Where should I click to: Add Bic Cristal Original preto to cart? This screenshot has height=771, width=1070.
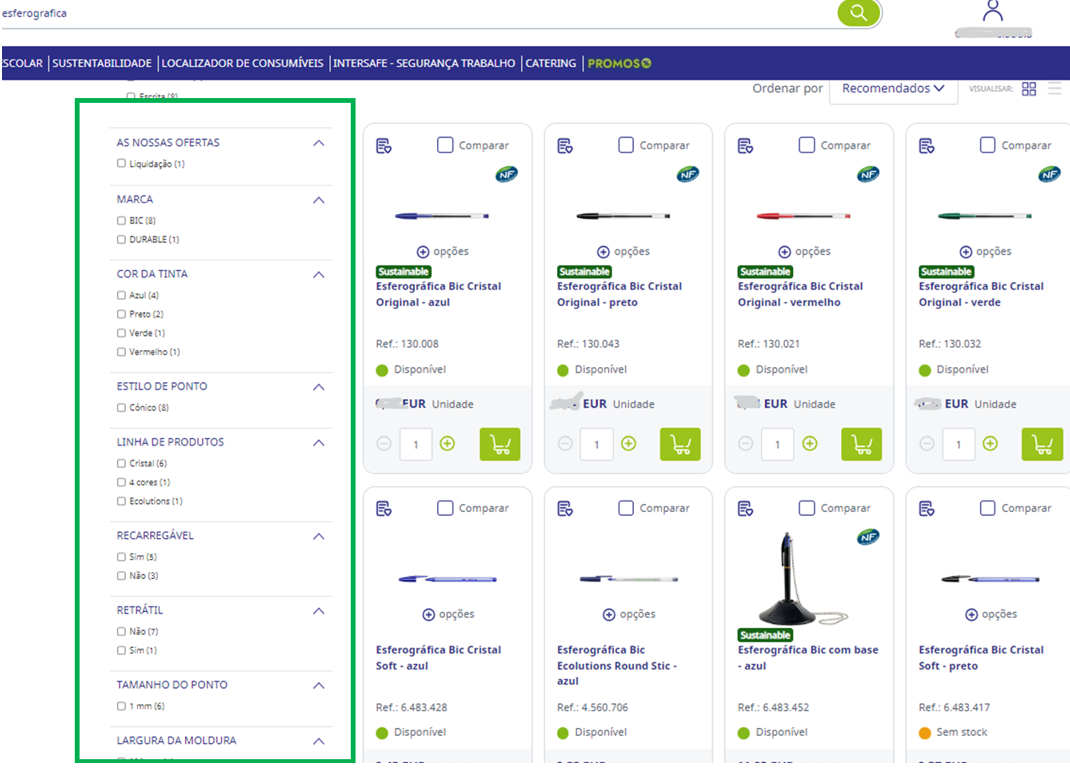680,444
